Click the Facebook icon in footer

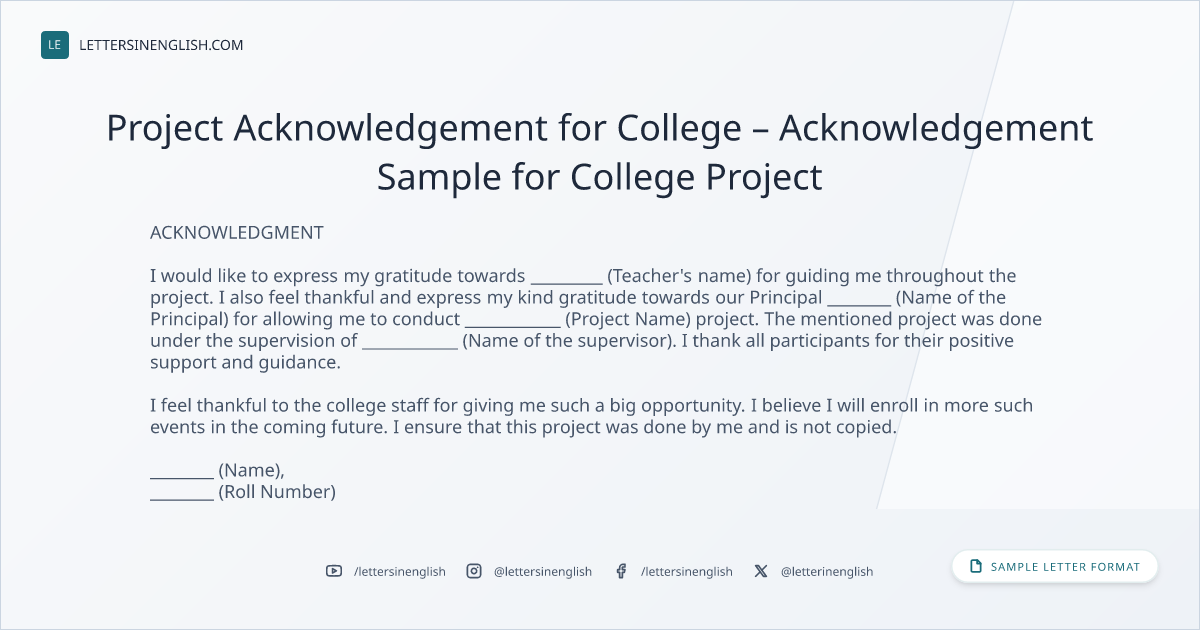[x=621, y=571]
